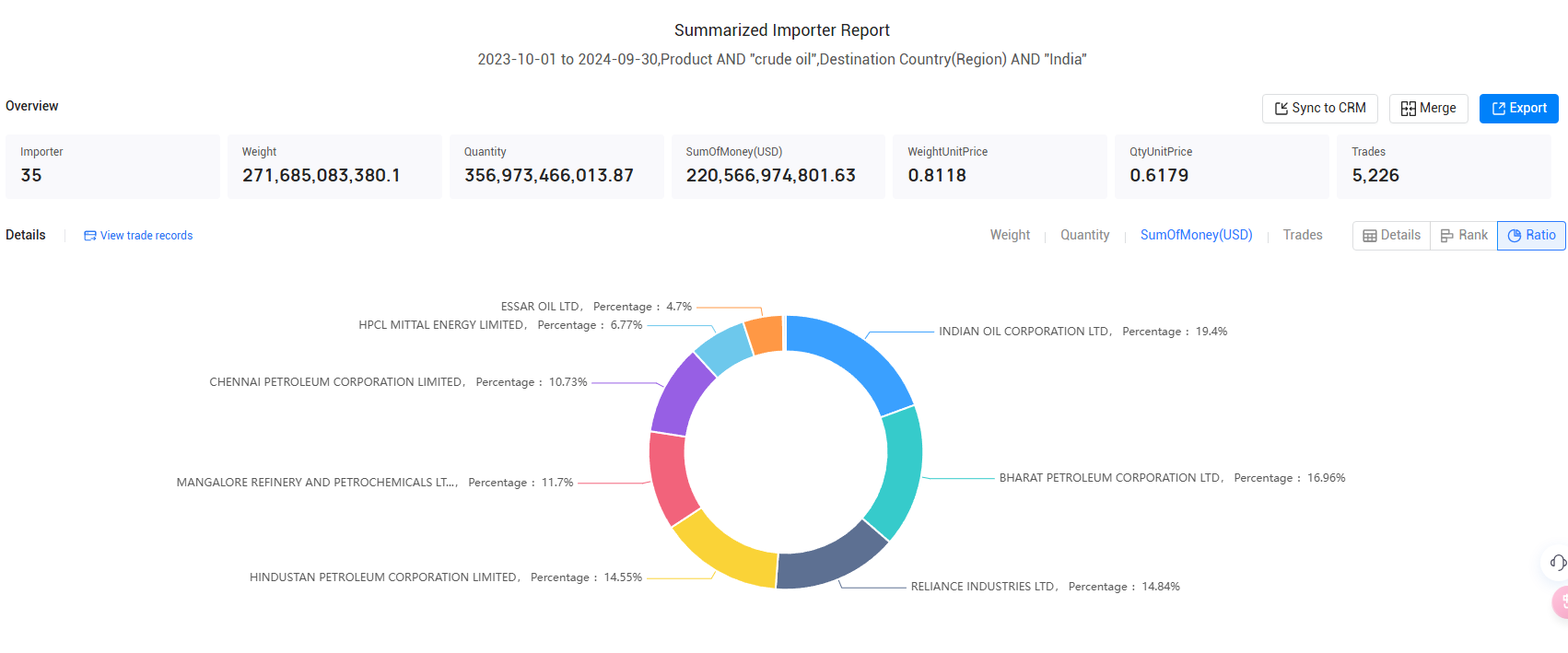This screenshot has height=653, width=1568.
Task: Click the Mangalore Refinery red segment
Action: pyautogui.click(x=670, y=477)
